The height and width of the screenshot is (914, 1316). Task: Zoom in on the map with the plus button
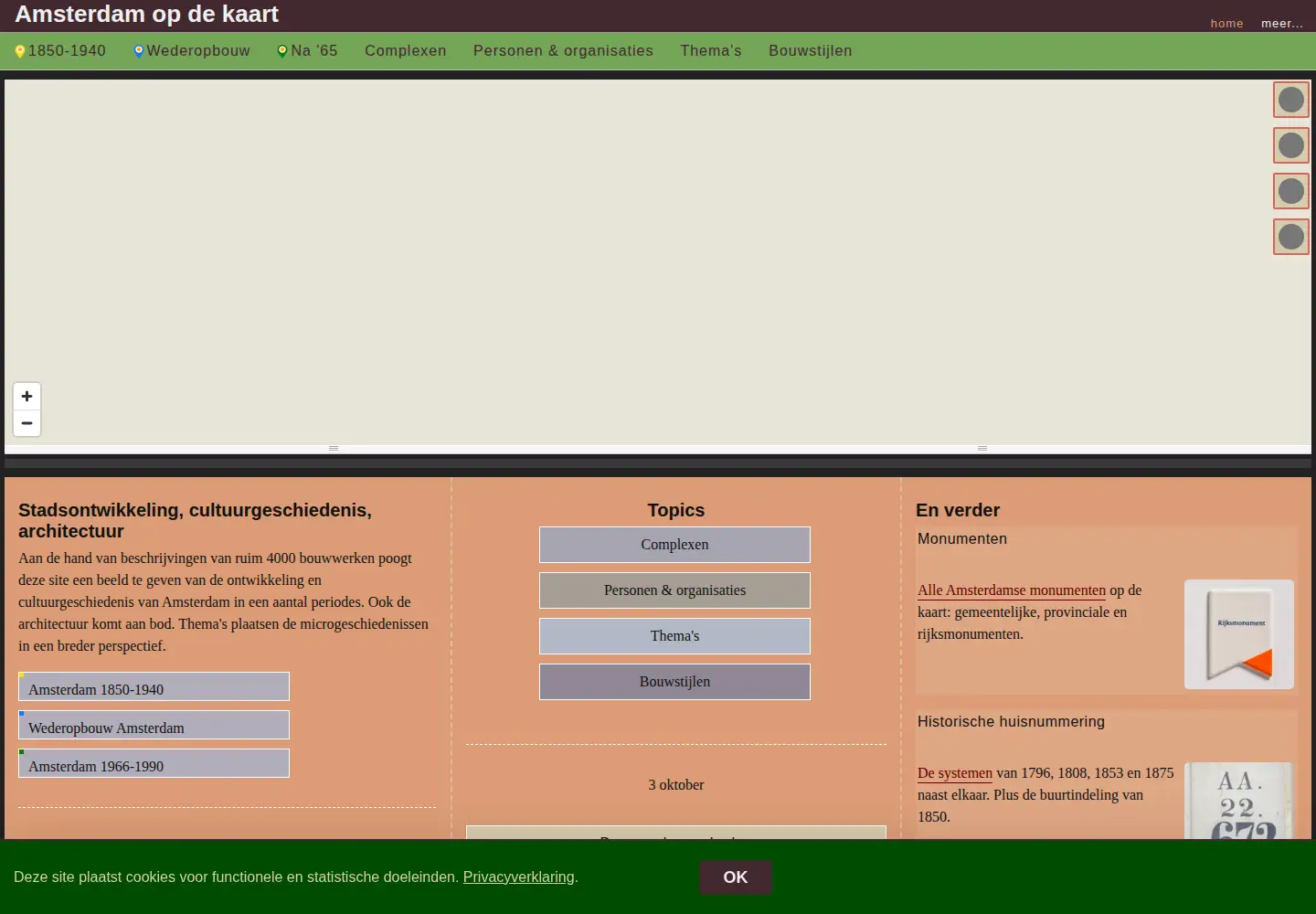pos(27,397)
